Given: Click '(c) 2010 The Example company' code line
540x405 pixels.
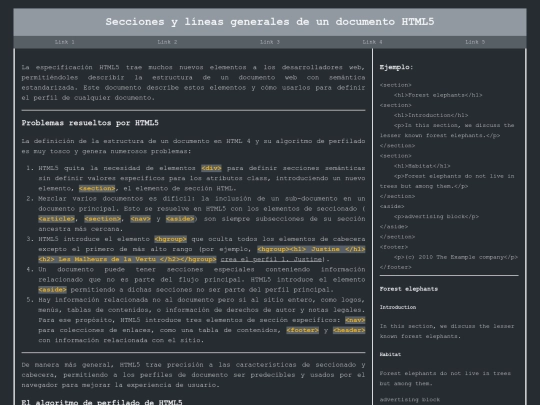Looking at the screenshot, I should point(456,257).
